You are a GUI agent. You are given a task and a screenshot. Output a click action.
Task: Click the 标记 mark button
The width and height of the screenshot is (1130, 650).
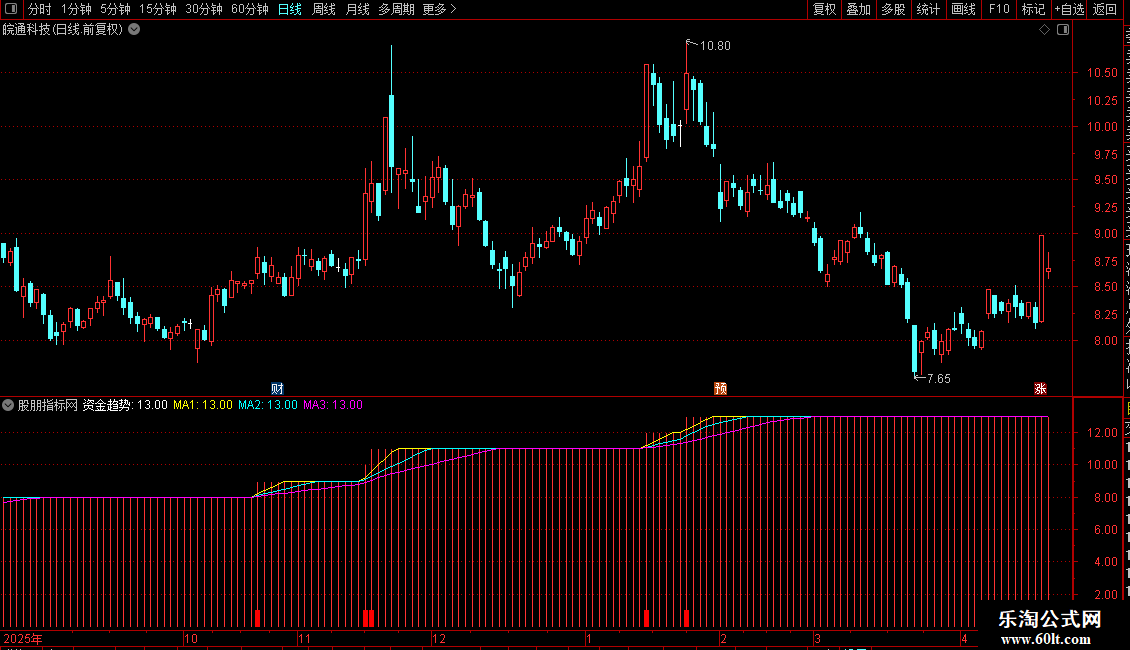pos(1033,9)
